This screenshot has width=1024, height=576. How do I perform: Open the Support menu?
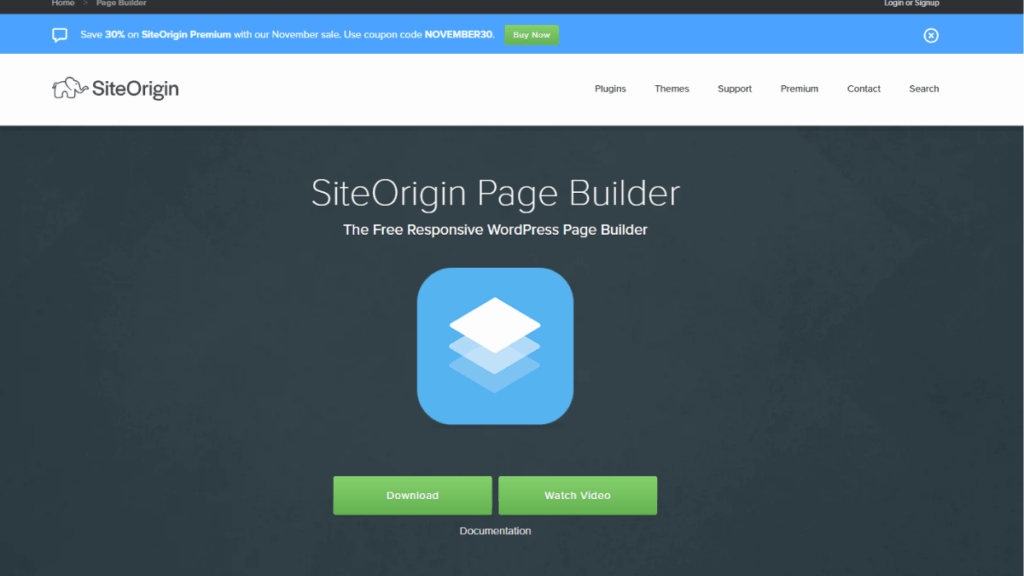pos(734,88)
